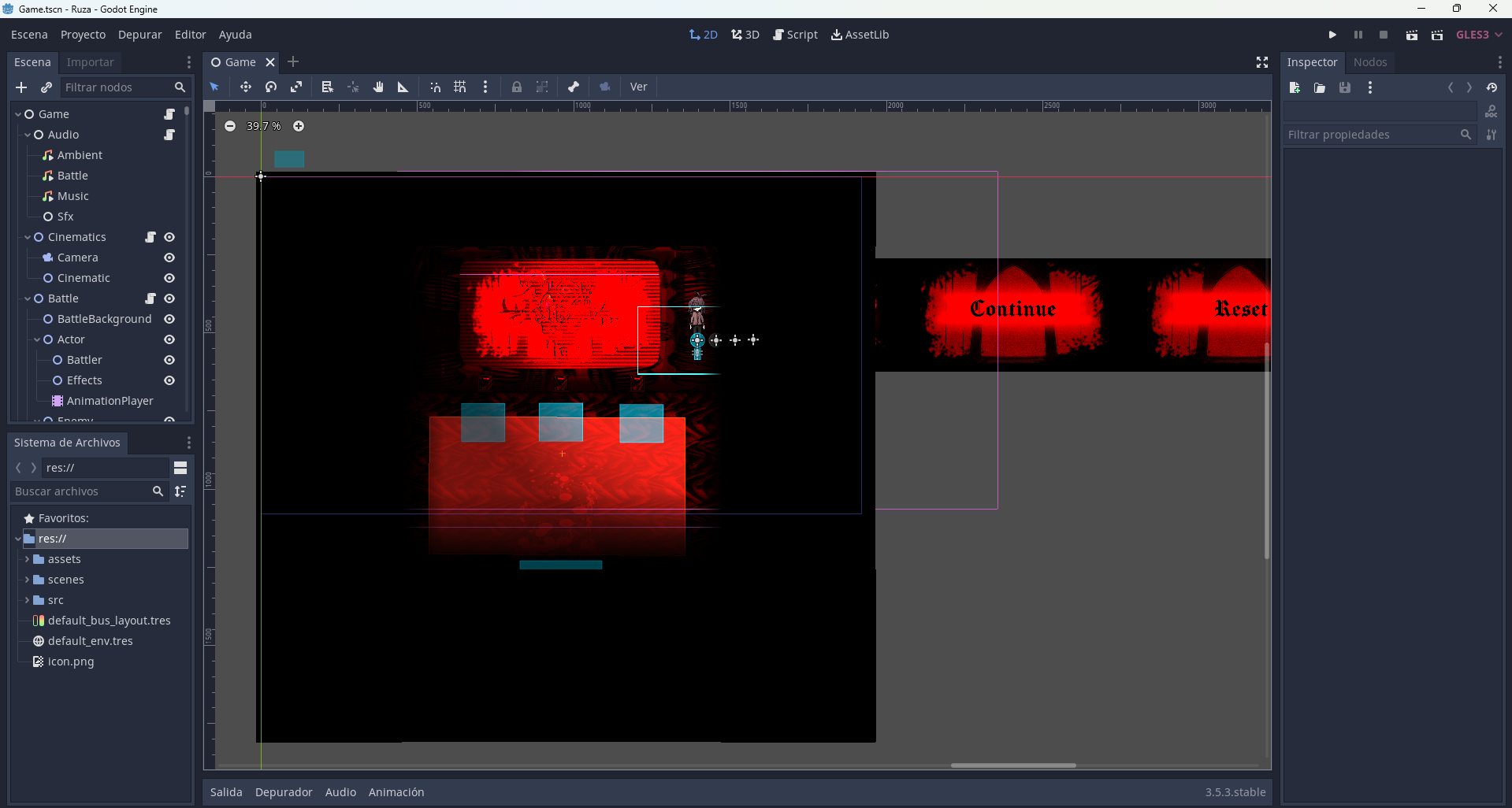This screenshot has width=1512, height=808.
Task: Expand the scenes folder
Action: point(27,580)
